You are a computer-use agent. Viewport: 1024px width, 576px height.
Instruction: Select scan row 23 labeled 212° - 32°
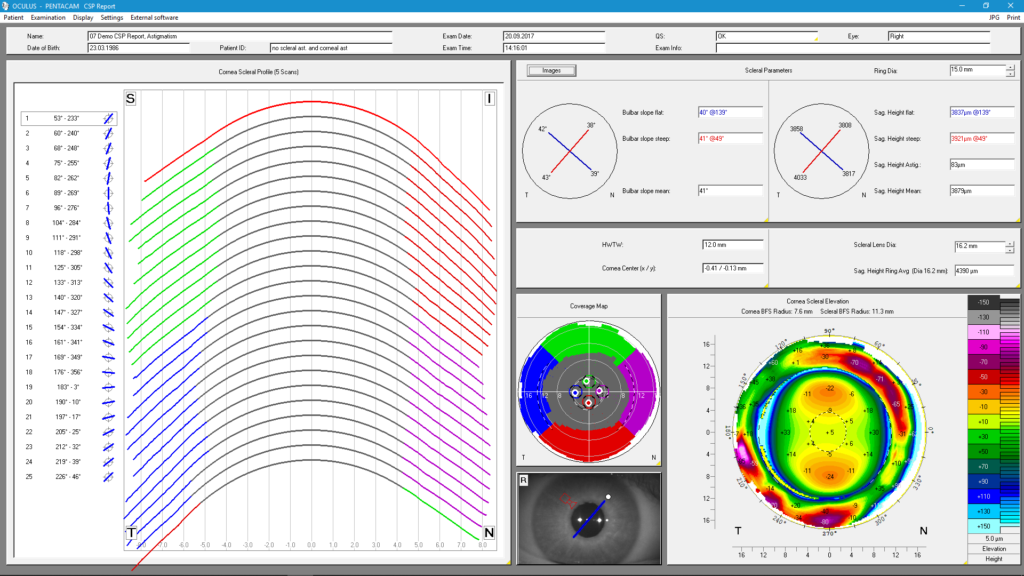pos(69,447)
